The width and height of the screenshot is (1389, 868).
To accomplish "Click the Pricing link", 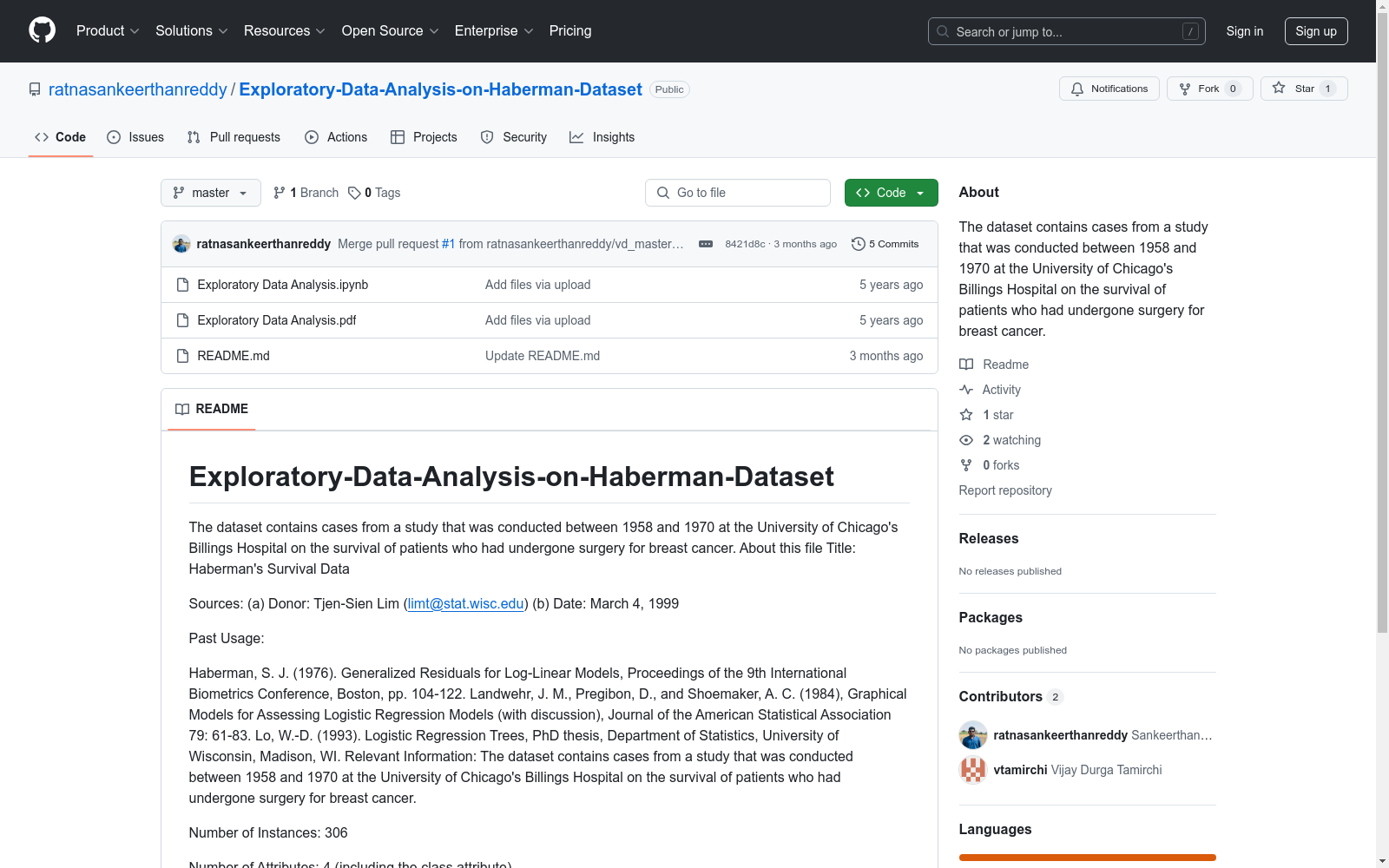I will point(570,30).
